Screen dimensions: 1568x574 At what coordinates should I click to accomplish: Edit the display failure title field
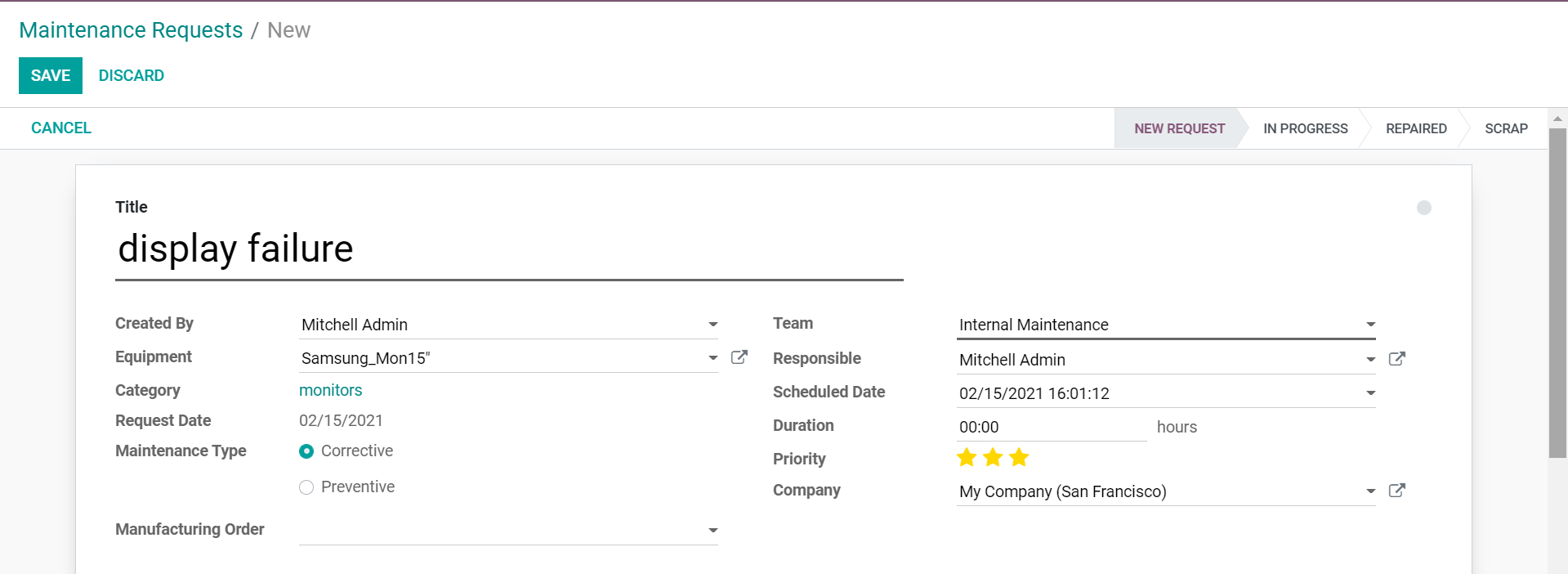tap(509, 249)
